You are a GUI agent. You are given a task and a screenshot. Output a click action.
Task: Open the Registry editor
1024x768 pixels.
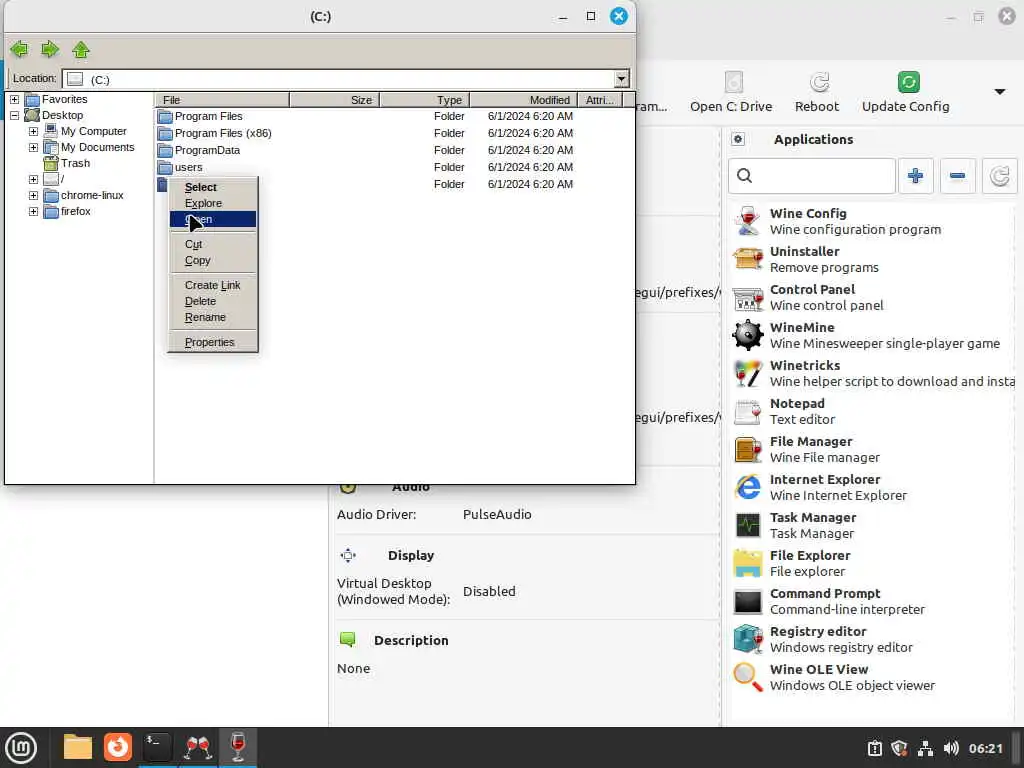[x=872, y=639]
